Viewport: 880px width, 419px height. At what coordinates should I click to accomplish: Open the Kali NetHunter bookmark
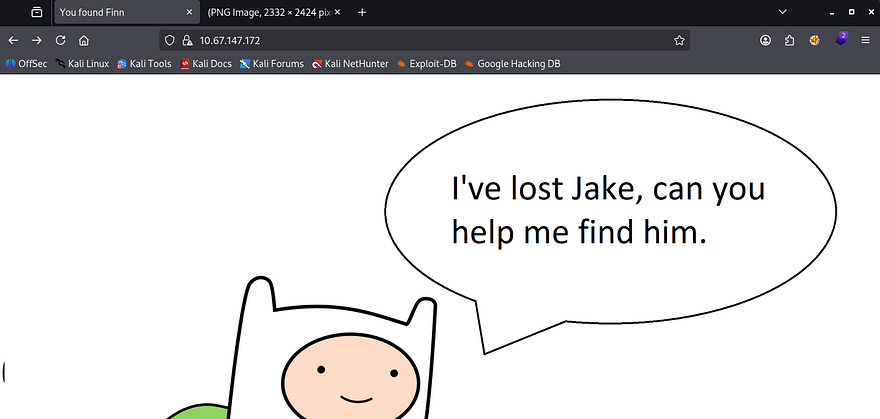tap(349, 64)
